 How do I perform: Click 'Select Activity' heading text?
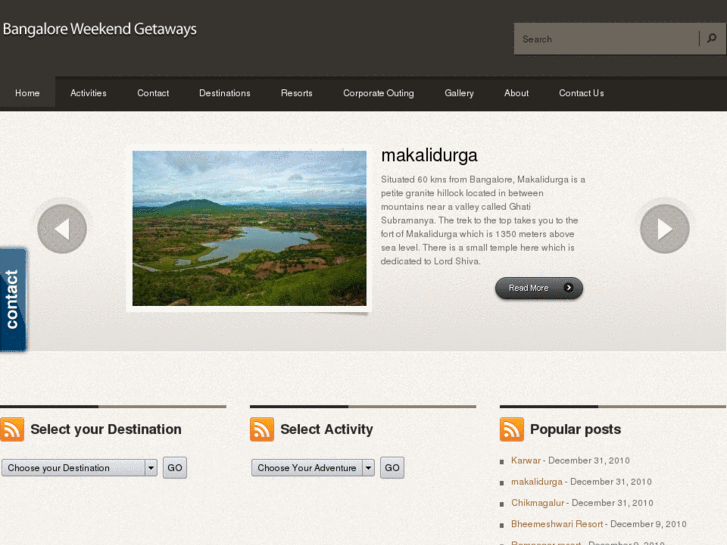click(327, 429)
